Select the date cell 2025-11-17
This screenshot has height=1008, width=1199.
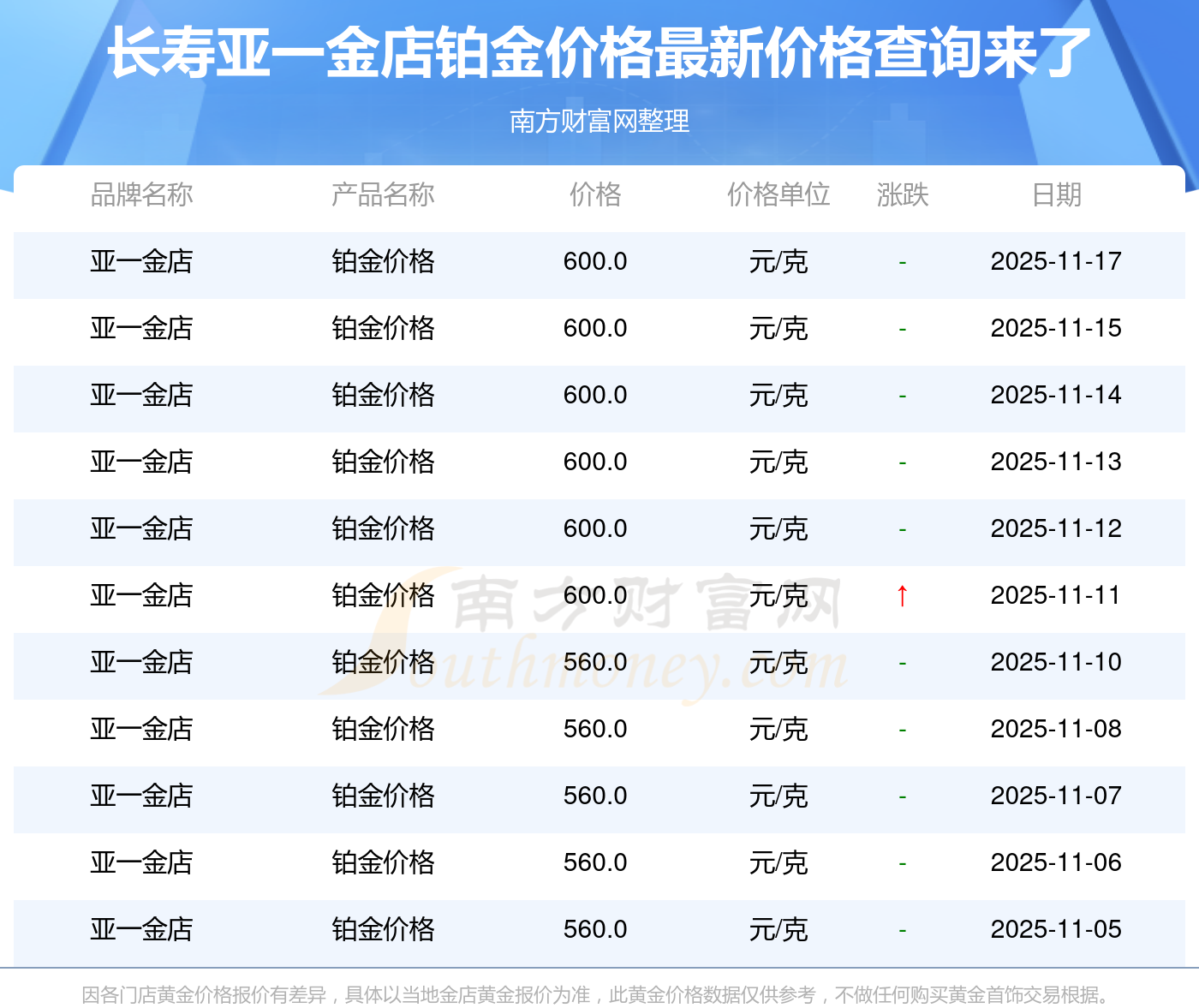pyautogui.click(x=1056, y=261)
